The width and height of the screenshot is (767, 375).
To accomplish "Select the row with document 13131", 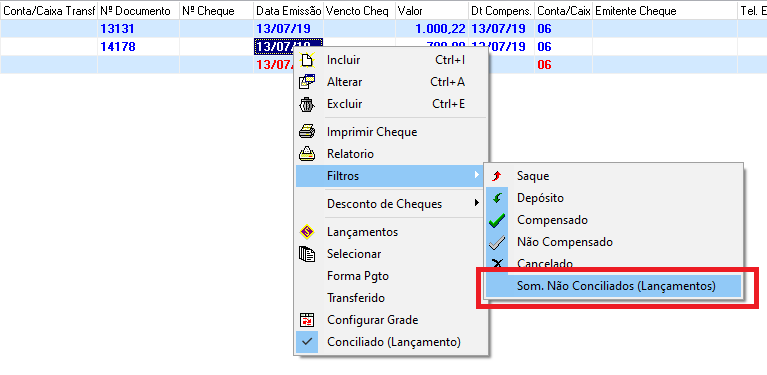I will point(384,29).
